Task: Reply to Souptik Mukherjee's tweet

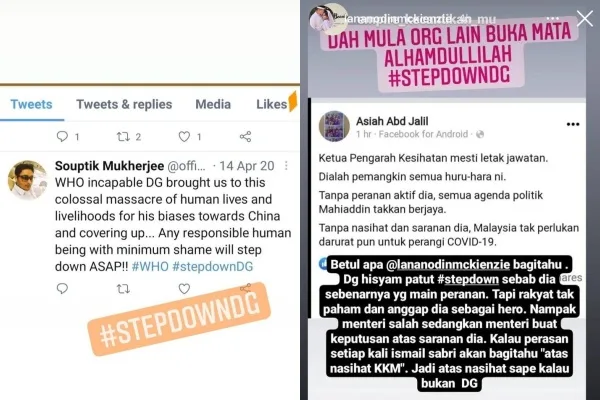Action: coord(62,288)
